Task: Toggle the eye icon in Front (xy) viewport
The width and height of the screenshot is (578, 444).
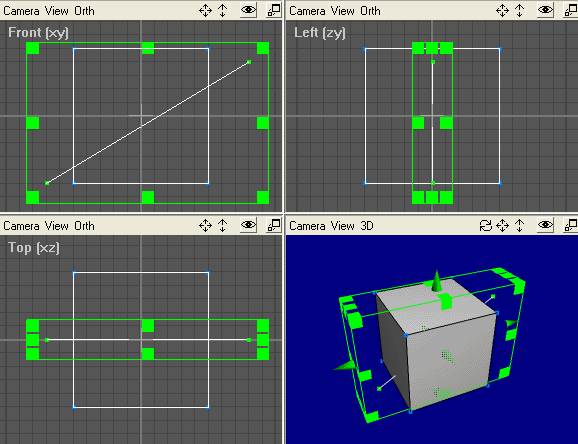Action: (x=248, y=10)
